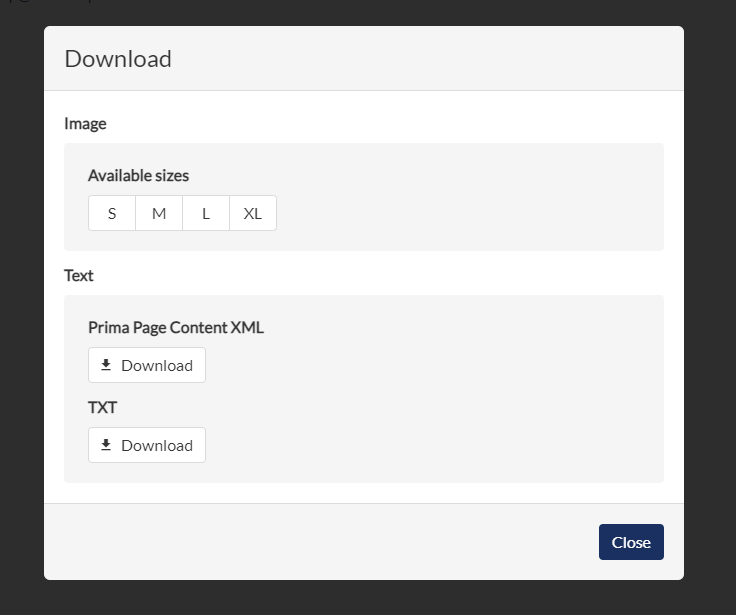Click the download arrow icon under Prima Page Content XML

(x=106, y=365)
